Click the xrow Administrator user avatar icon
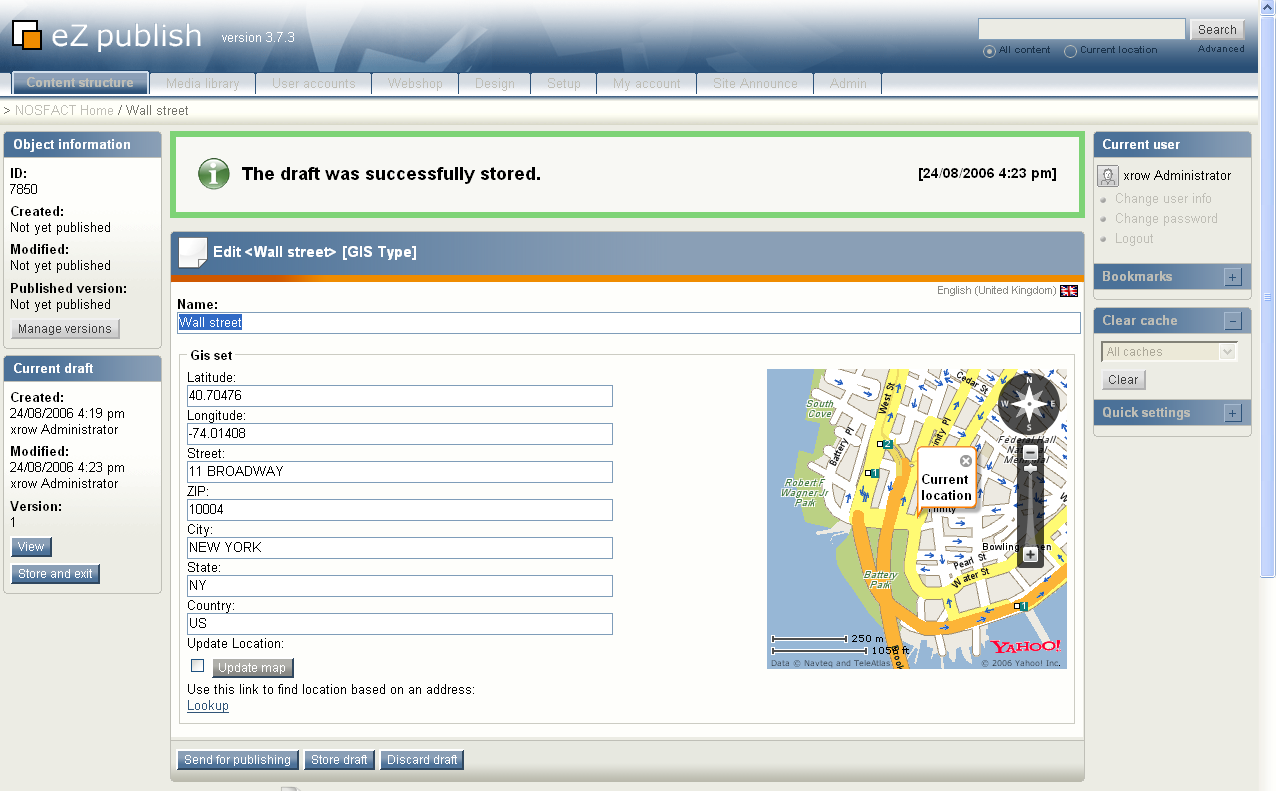The height and width of the screenshot is (791, 1276). [x=1108, y=176]
